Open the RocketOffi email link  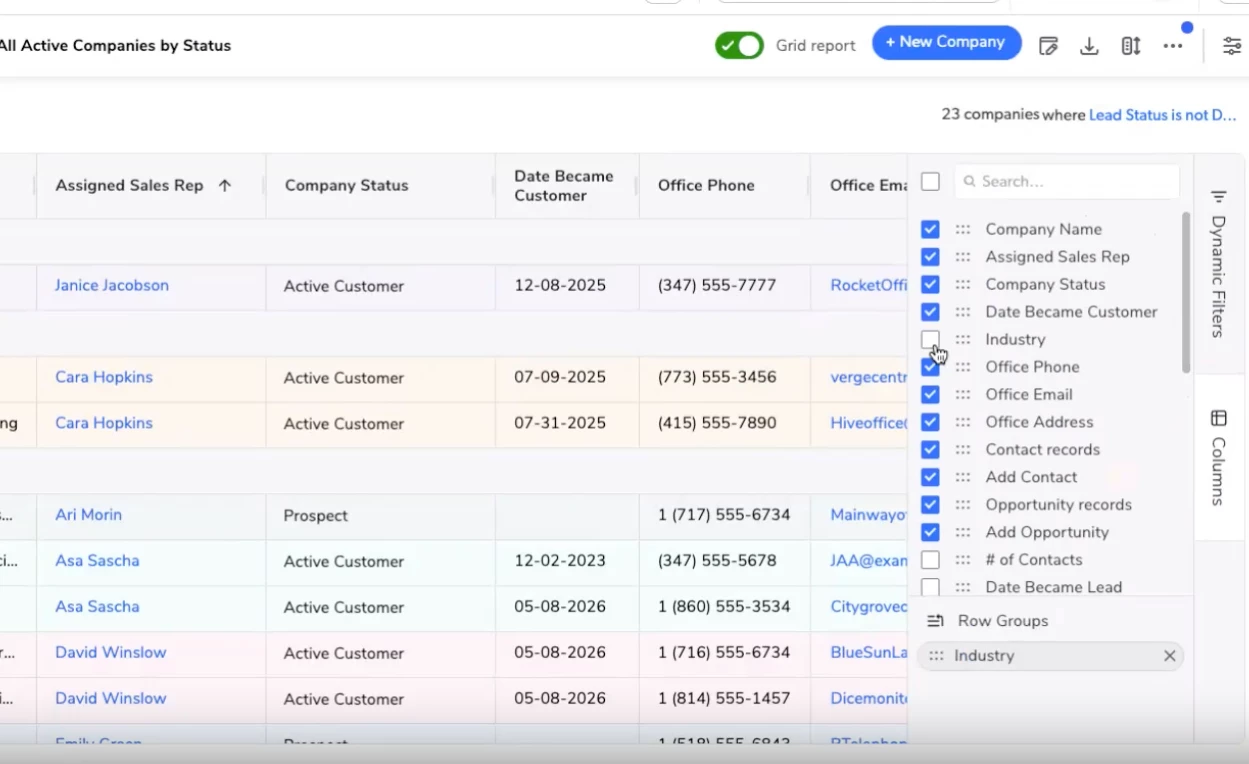868,285
